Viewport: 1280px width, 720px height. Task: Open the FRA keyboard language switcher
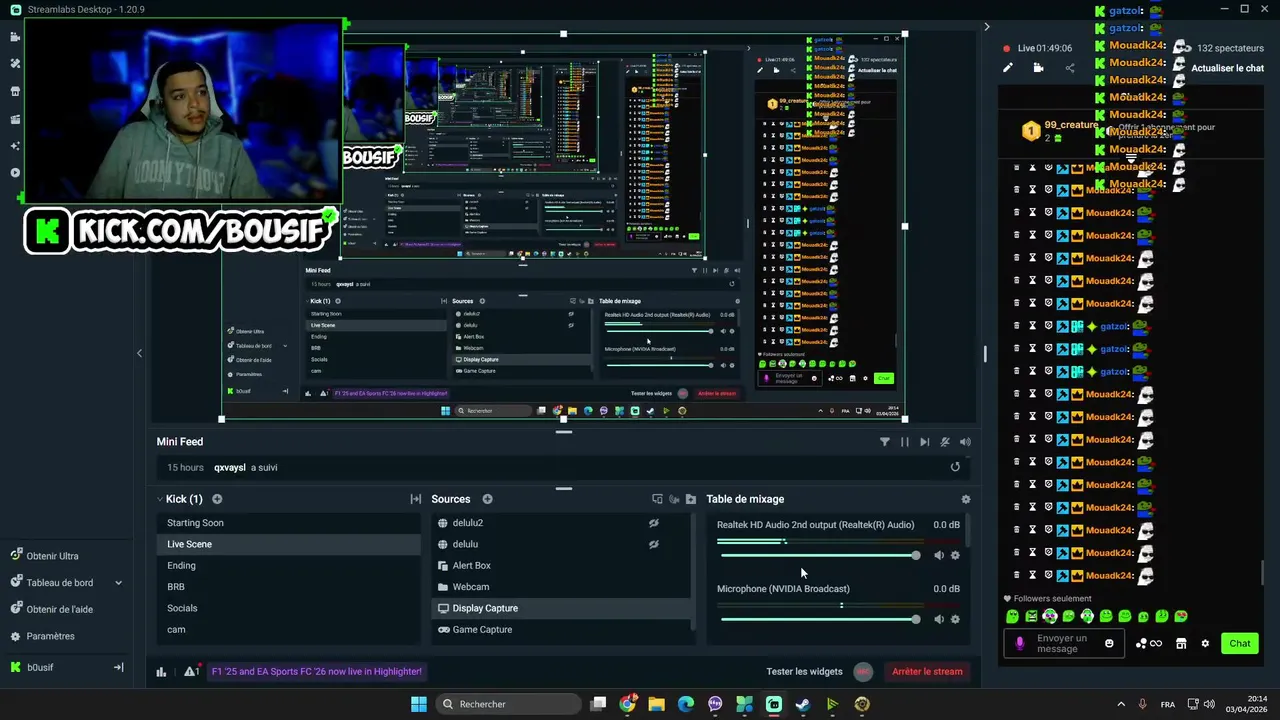(1168, 704)
